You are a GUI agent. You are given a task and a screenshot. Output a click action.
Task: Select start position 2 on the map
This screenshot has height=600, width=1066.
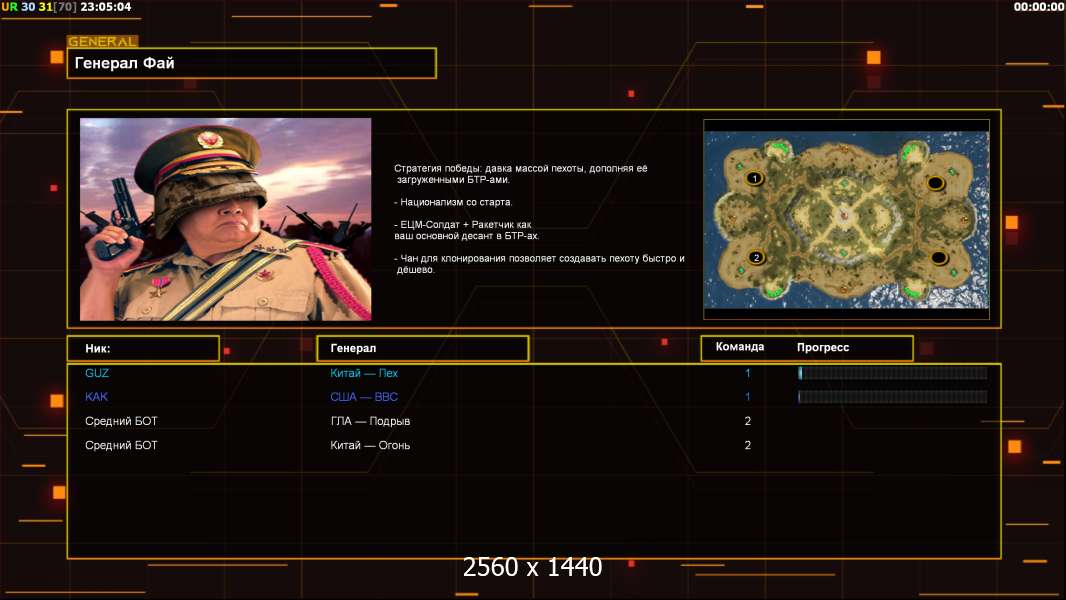[756, 258]
